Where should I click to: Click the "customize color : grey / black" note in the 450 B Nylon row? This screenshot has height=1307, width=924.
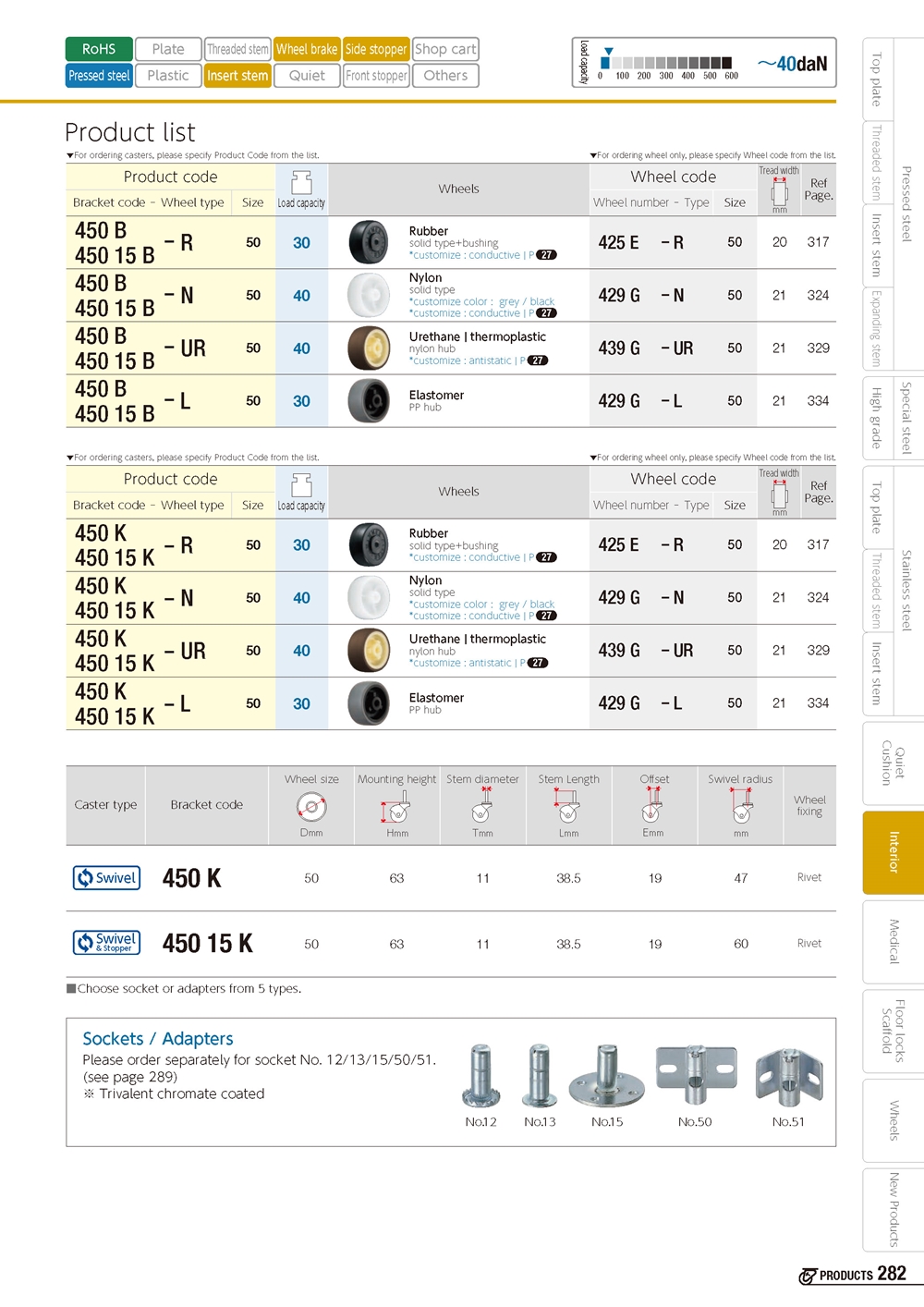[482, 301]
